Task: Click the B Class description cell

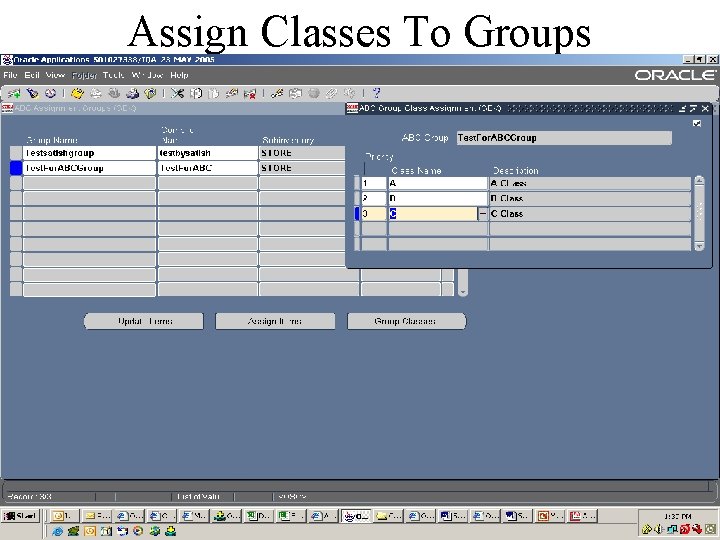Action: point(590,198)
